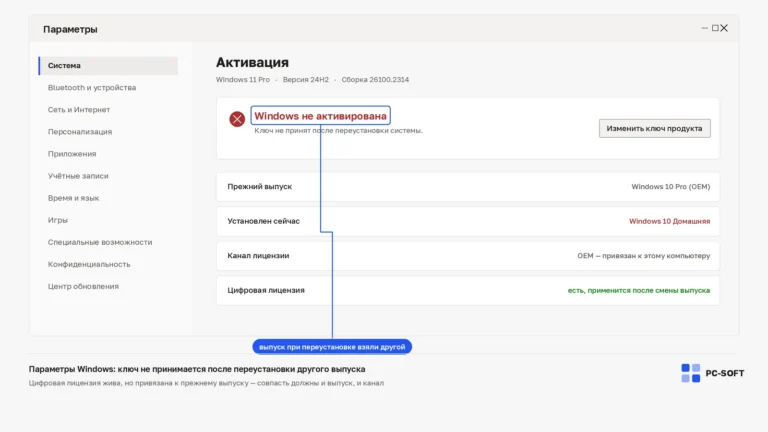Screen dimensions: 768x432
Task: Click the Windows 10 Pro (OEM) value
Action: tap(671, 187)
